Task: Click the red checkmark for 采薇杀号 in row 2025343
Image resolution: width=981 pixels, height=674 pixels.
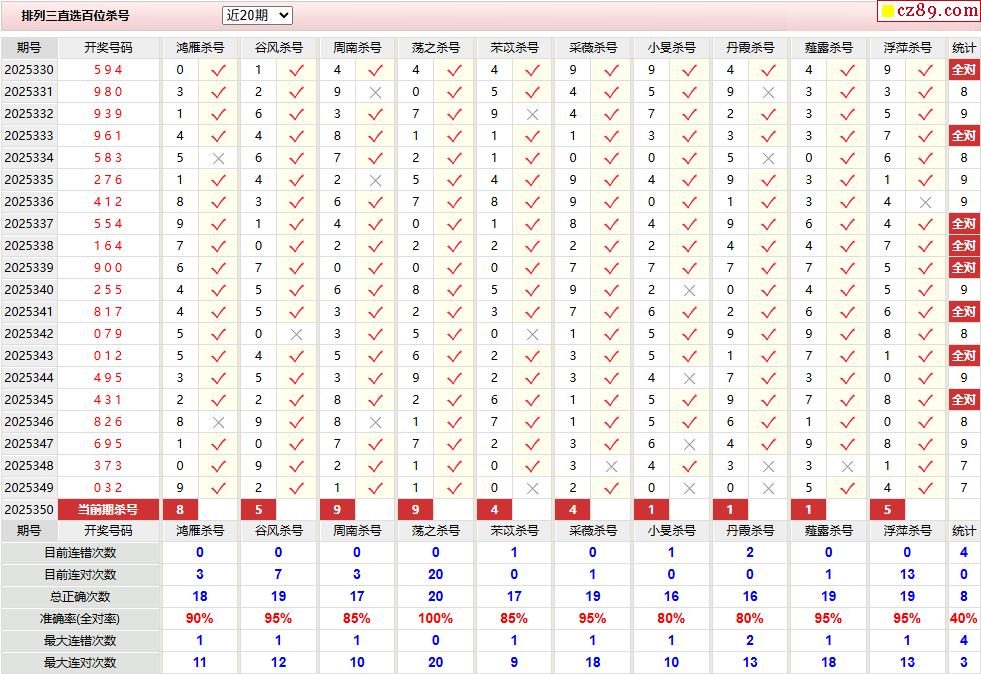Action: click(x=611, y=356)
